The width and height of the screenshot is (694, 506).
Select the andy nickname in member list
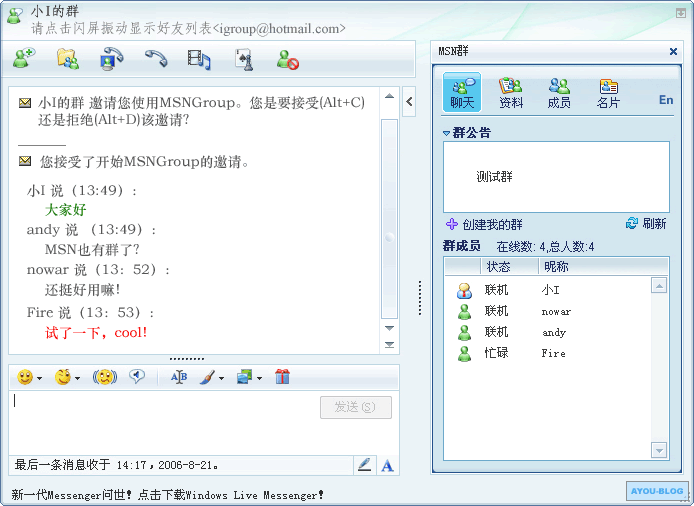tap(554, 332)
